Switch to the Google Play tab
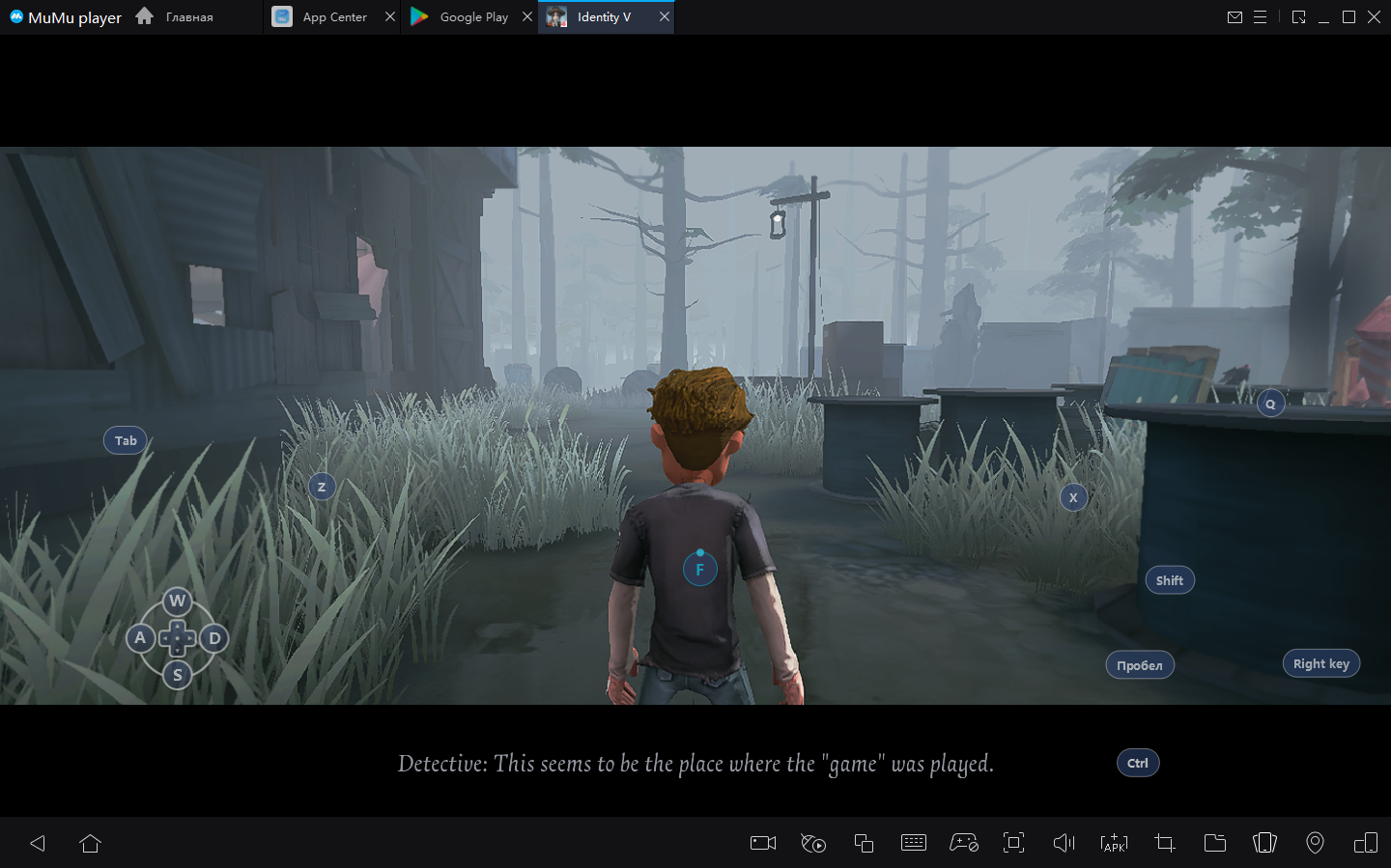 point(472,17)
